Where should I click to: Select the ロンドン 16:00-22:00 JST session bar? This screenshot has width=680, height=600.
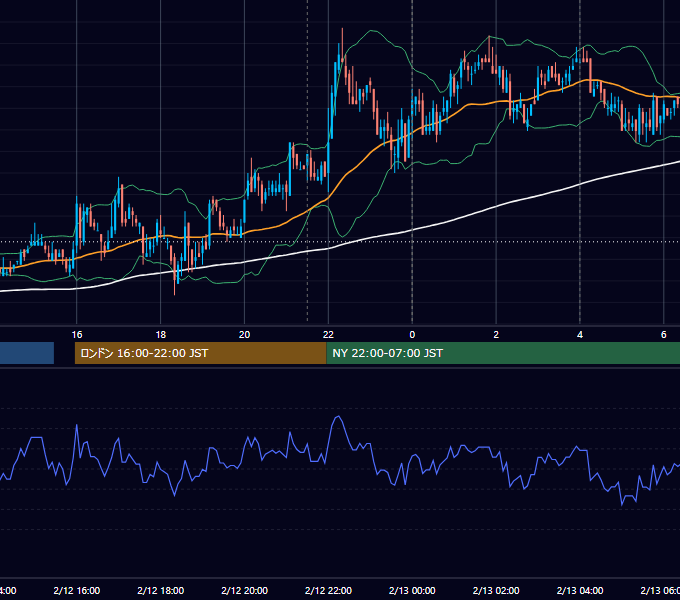(200, 353)
